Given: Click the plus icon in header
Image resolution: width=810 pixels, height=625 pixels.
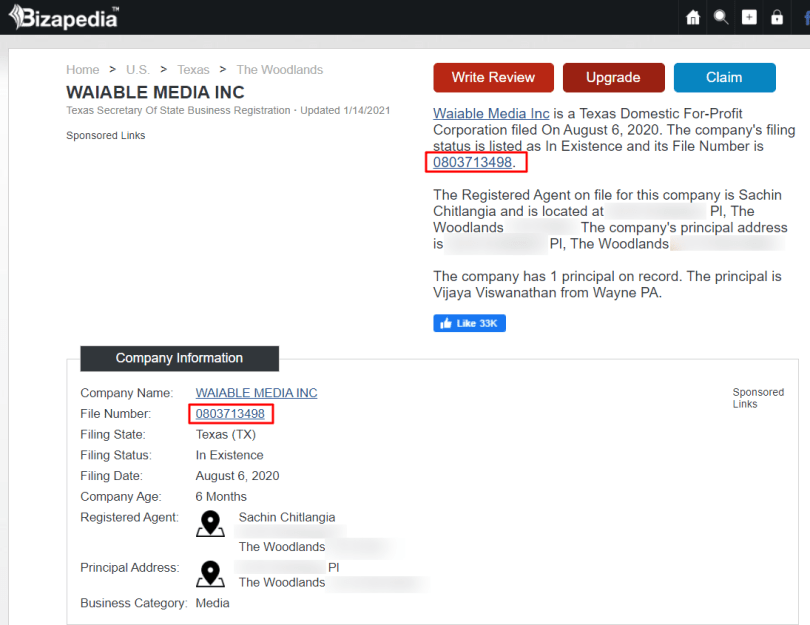Looking at the screenshot, I should 749,18.
